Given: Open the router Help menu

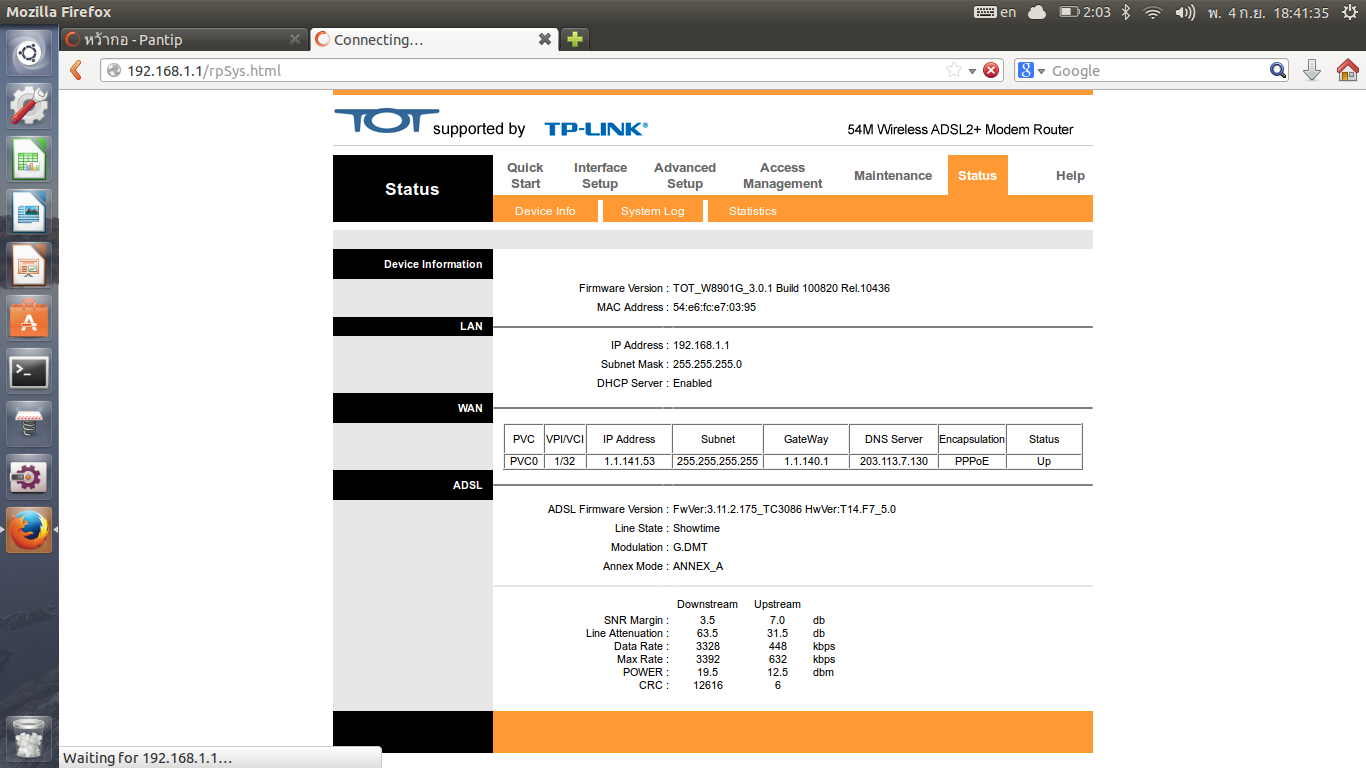Looking at the screenshot, I should 1070,175.
